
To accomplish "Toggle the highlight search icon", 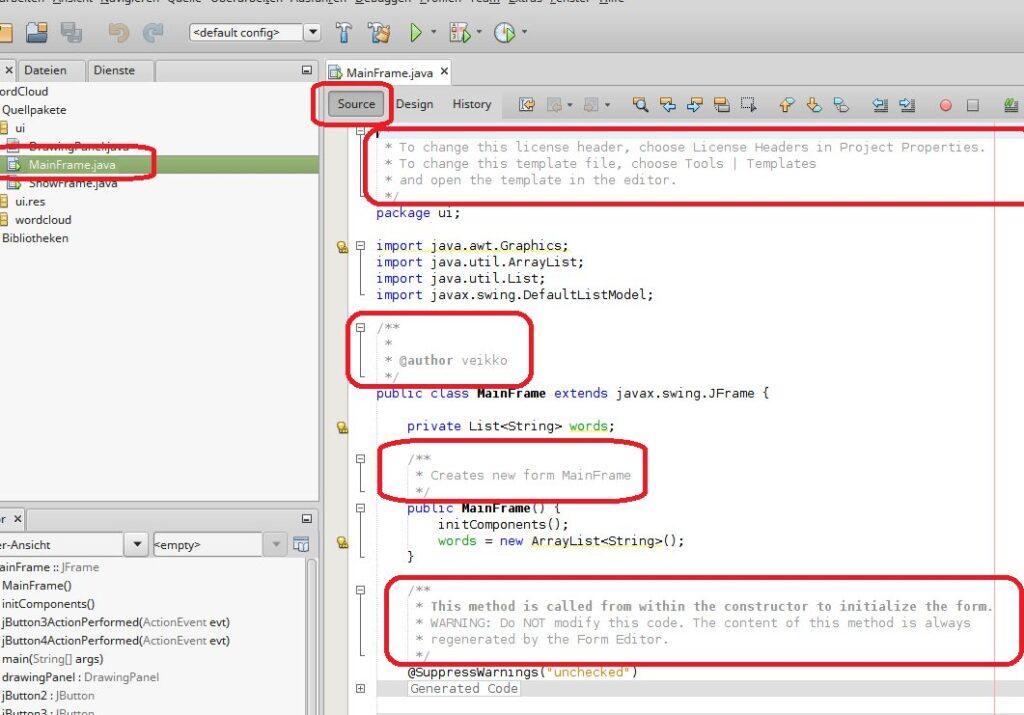I will (x=720, y=105).
